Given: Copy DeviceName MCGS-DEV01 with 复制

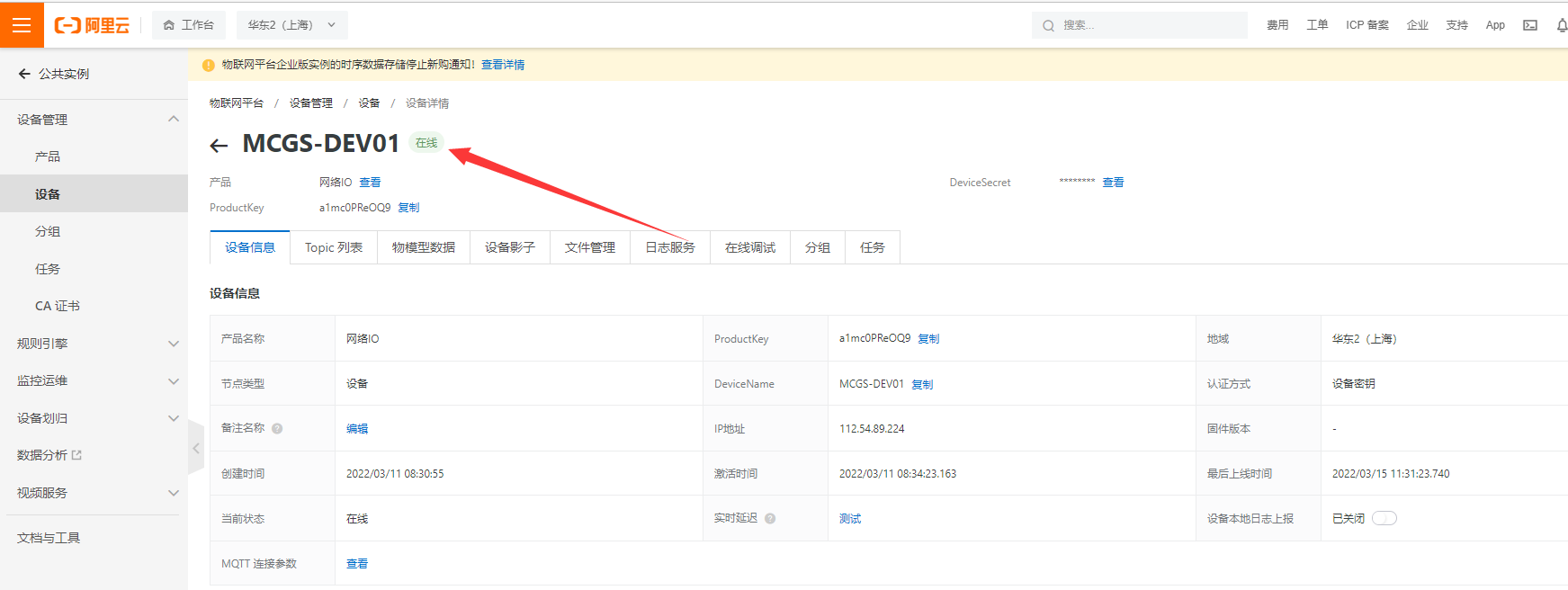Looking at the screenshot, I should (922, 385).
